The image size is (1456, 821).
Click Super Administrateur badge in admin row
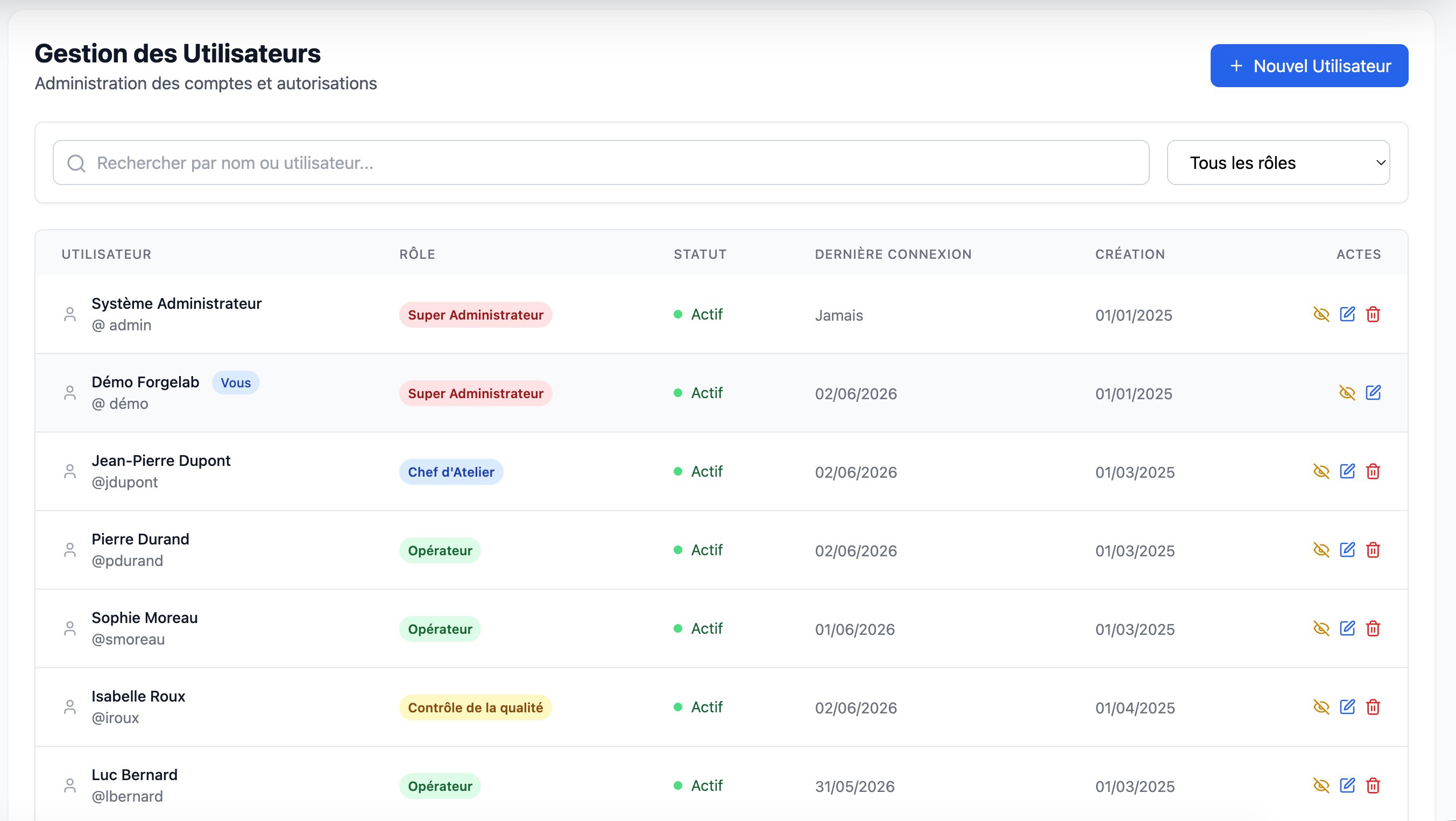click(x=475, y=315)
